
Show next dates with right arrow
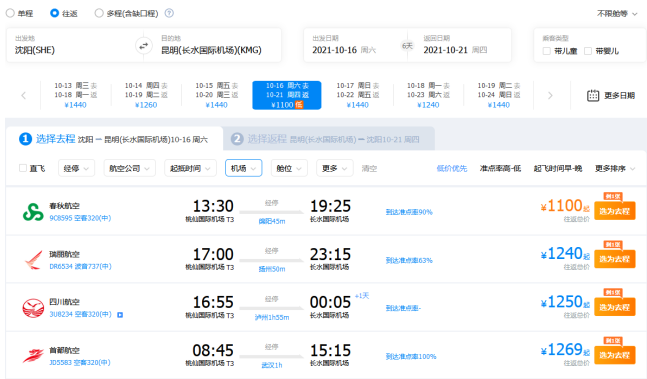[550, 96]
